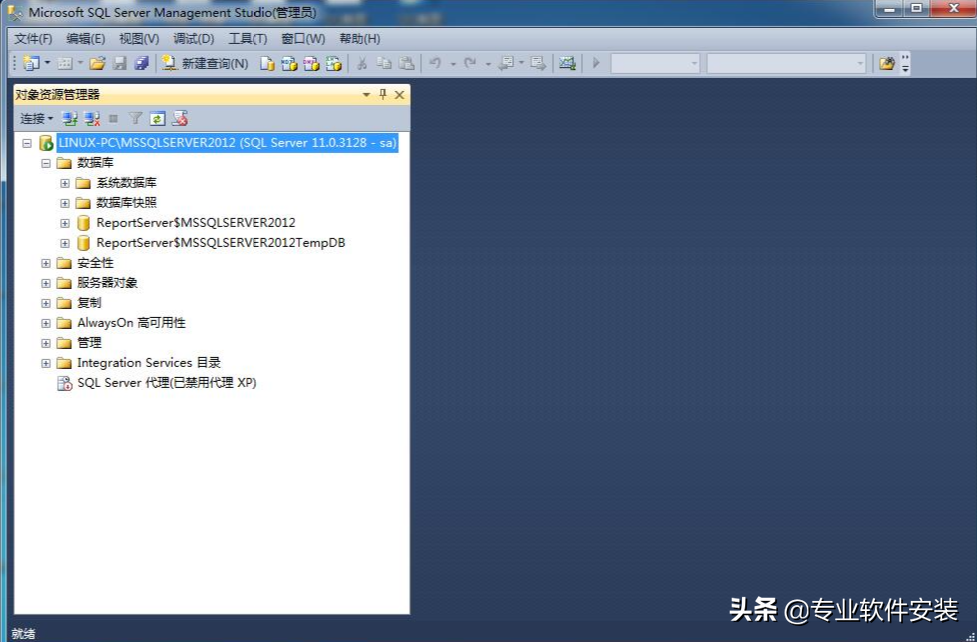Open the 对象资源管理器 window position dropdown arrow

click(366, 95)
